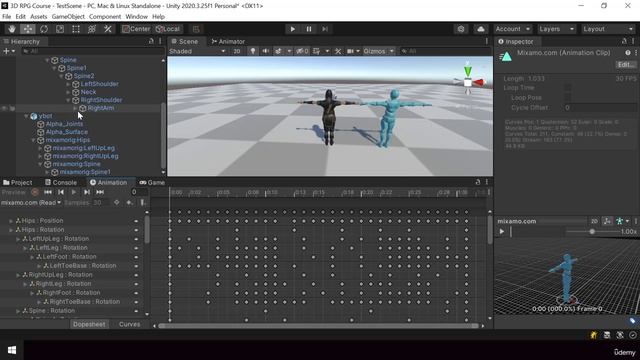Open the Shaded draw mode dropdown
This screenshot has width=640, height=360.
tap(197, 51)
